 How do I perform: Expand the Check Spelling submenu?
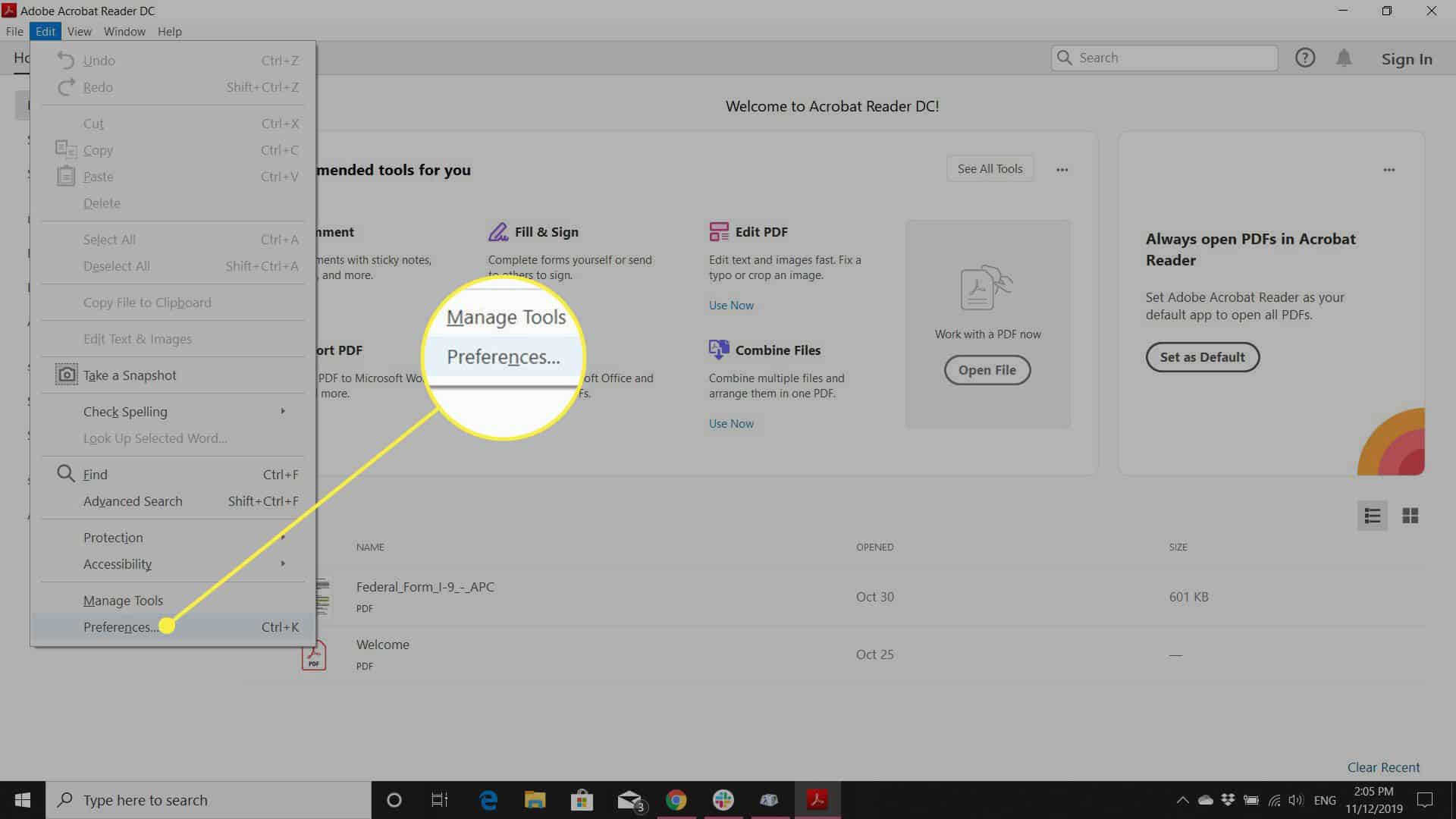173,411
